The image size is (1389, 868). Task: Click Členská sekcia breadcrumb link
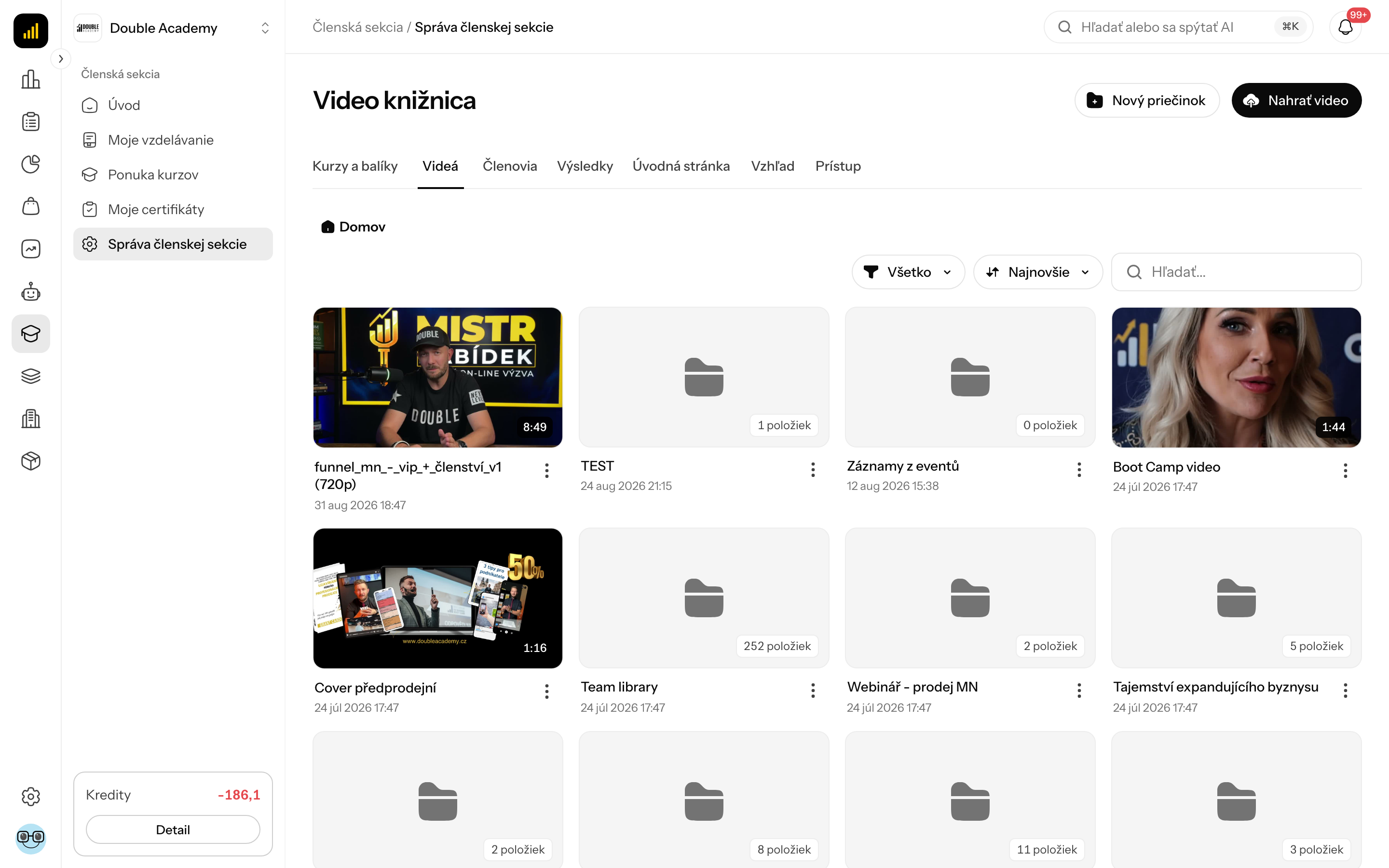pos(357,27)
